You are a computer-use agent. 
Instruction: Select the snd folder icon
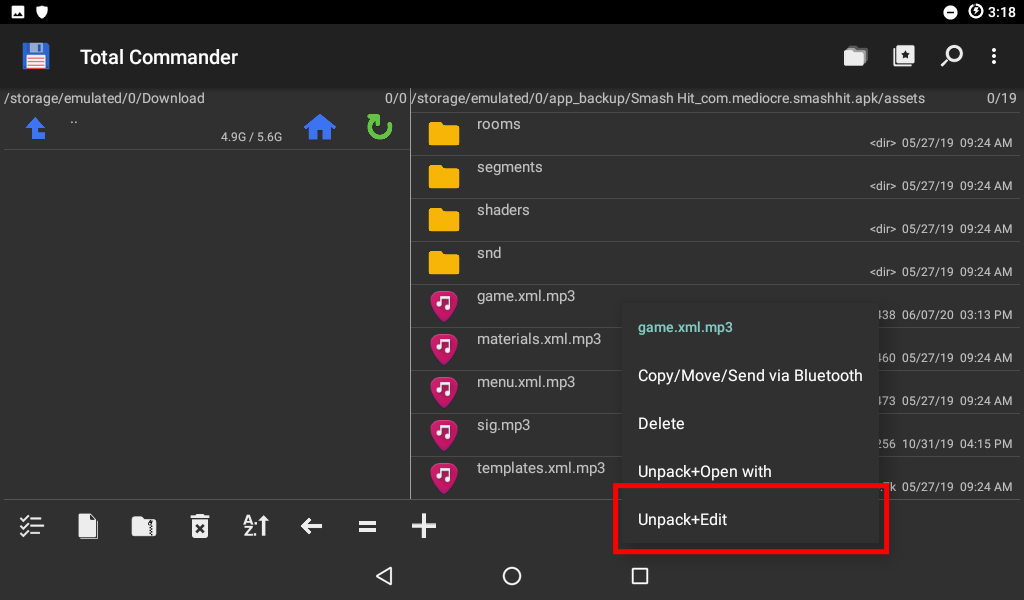pos(444,263)
